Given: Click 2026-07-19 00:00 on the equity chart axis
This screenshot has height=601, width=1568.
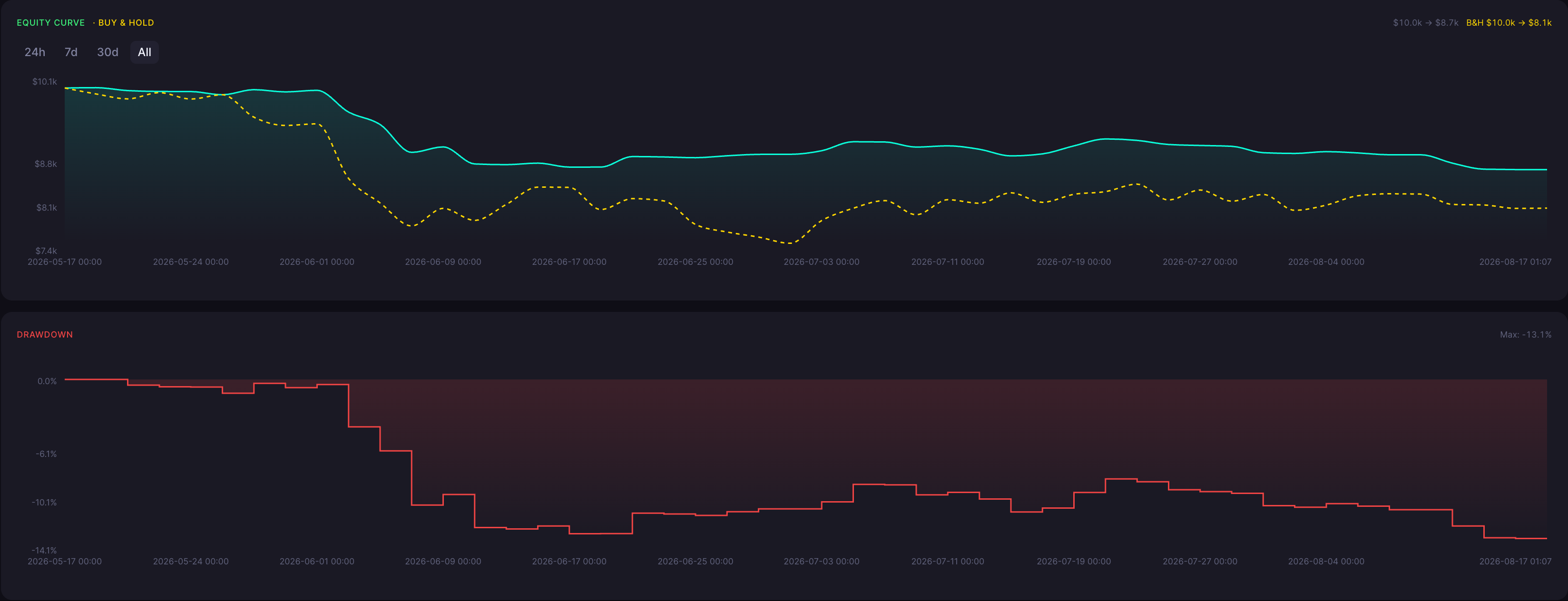Looking at the screenshot, I should 1074,262.
